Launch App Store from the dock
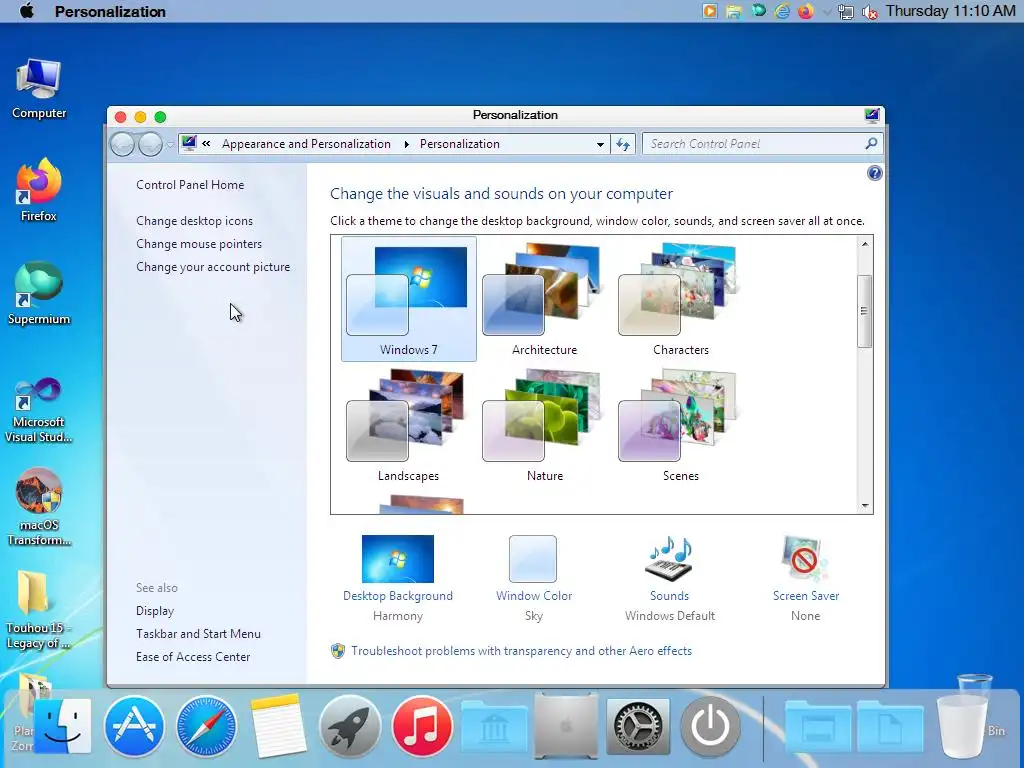Viewport: 1024px width, 768px height. (x=134, y=726)
